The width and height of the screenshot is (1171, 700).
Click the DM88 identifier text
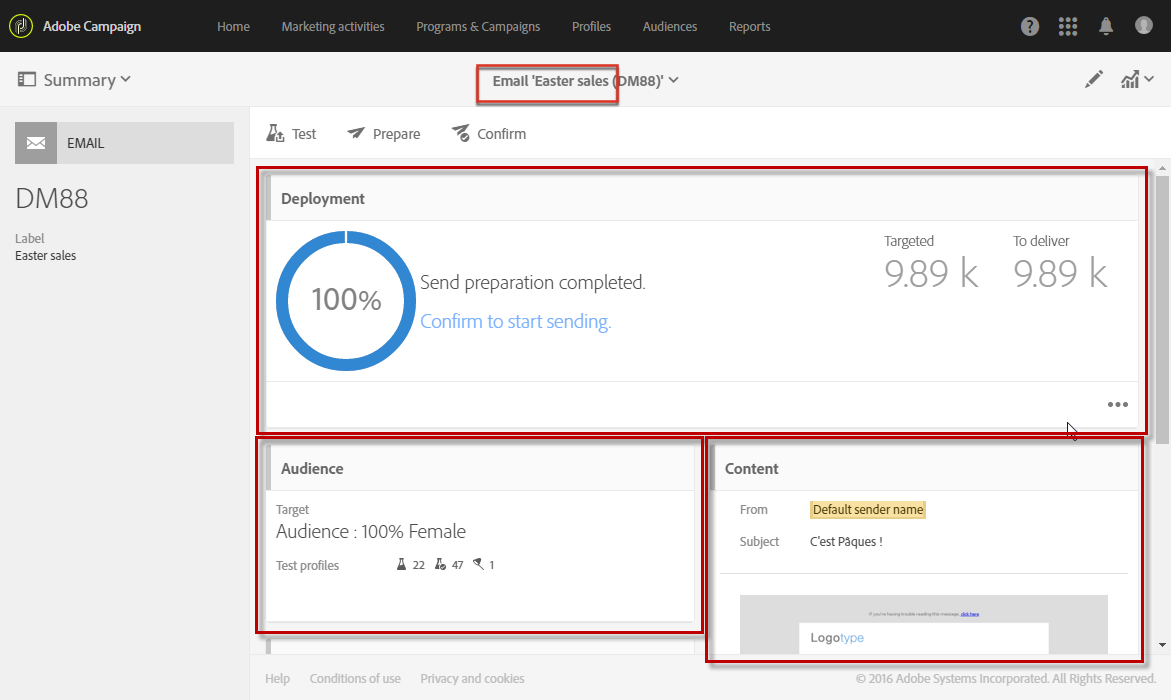click(52, 199)
